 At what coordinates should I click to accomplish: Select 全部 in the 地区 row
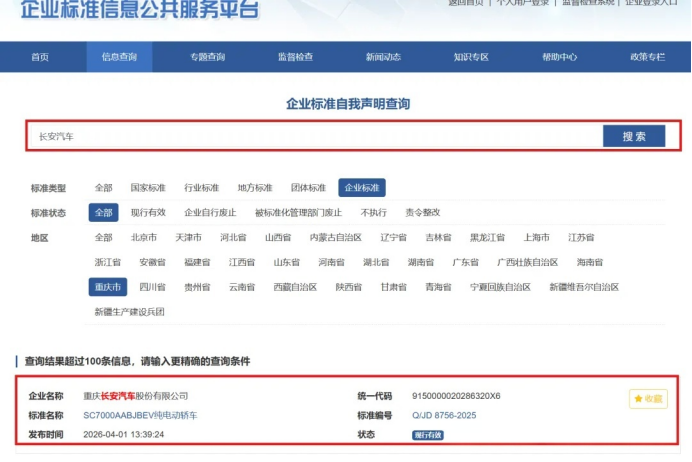(103, 237)
